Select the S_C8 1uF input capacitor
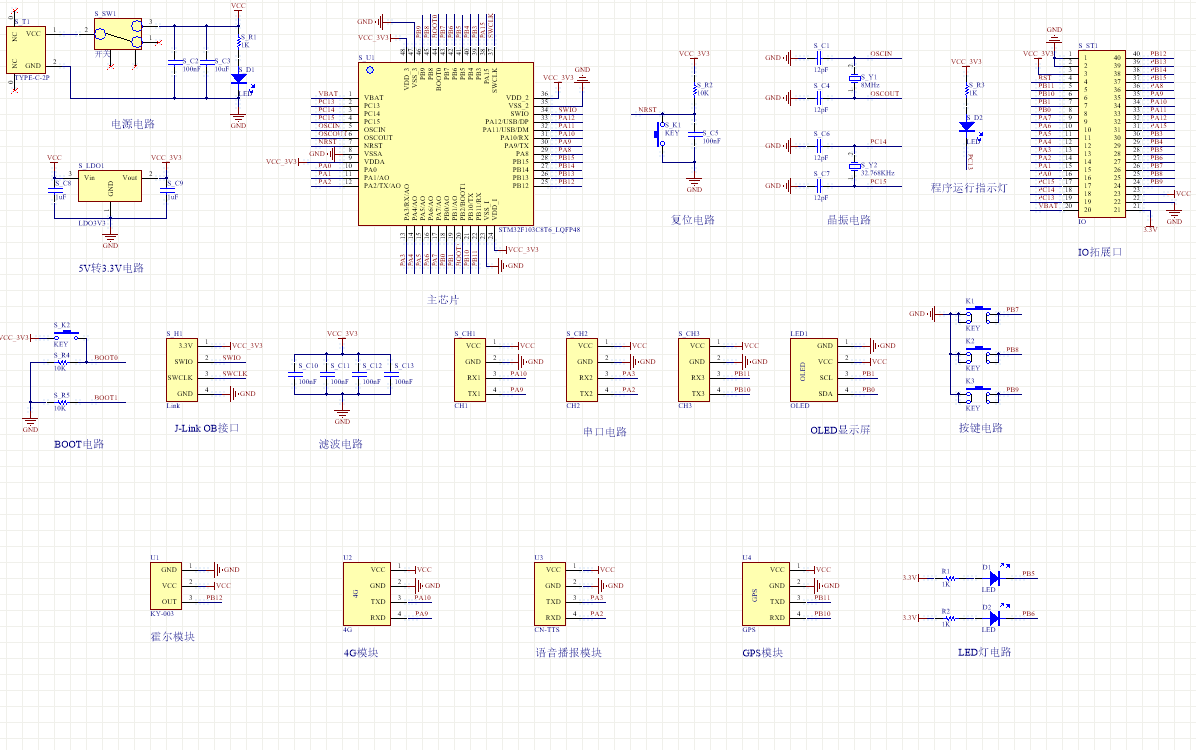 pos(54,191)
